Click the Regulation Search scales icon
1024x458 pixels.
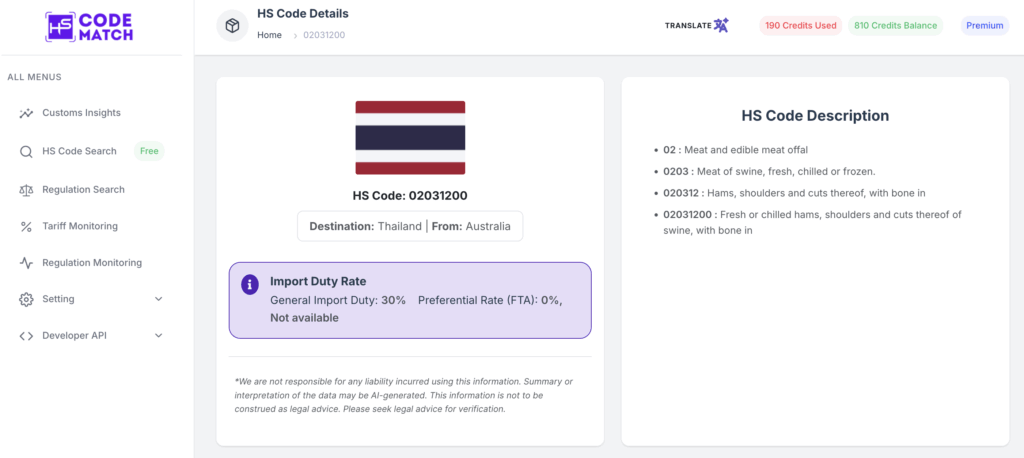coord(26,190)
